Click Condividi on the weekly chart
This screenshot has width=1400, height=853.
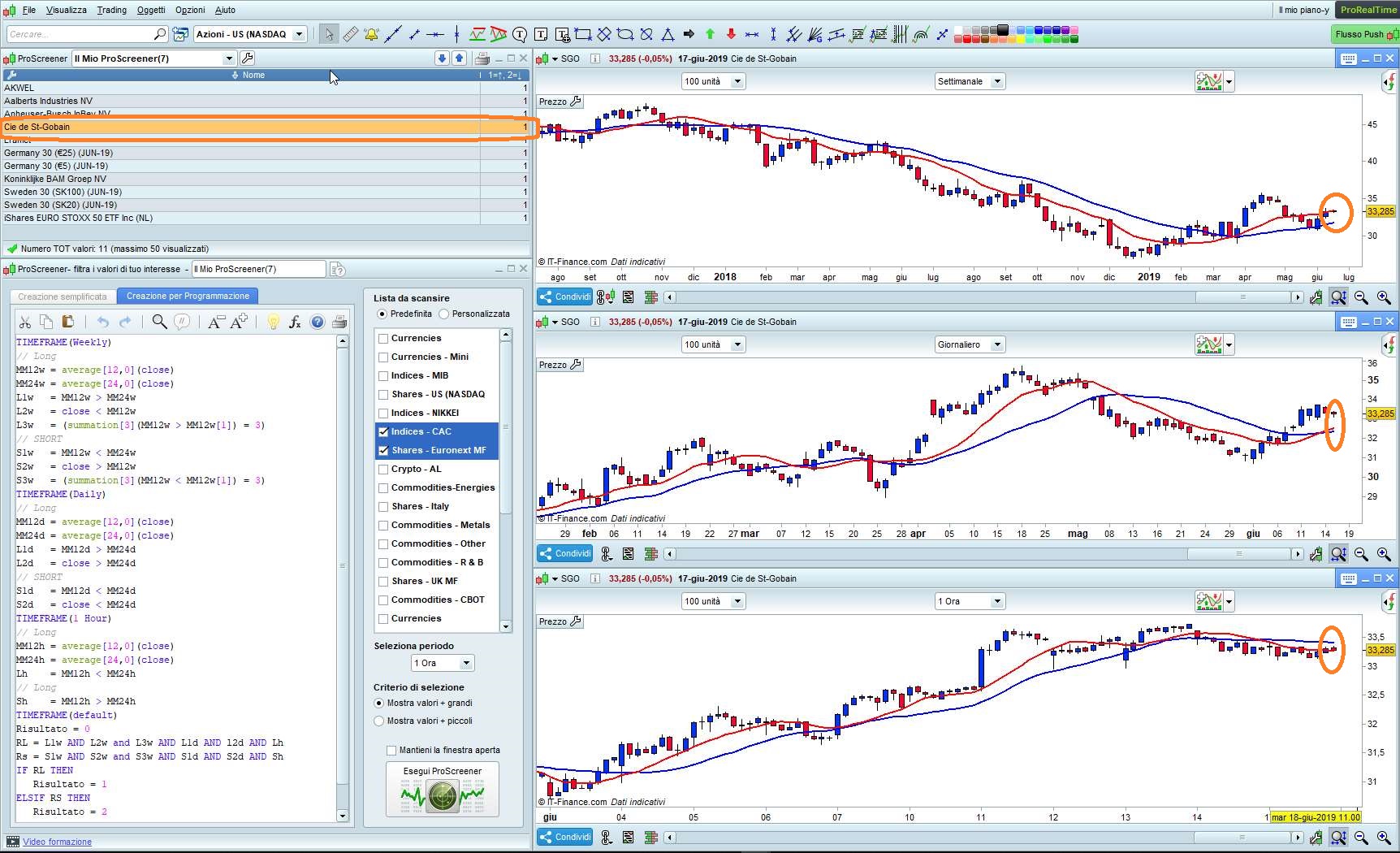565,297
